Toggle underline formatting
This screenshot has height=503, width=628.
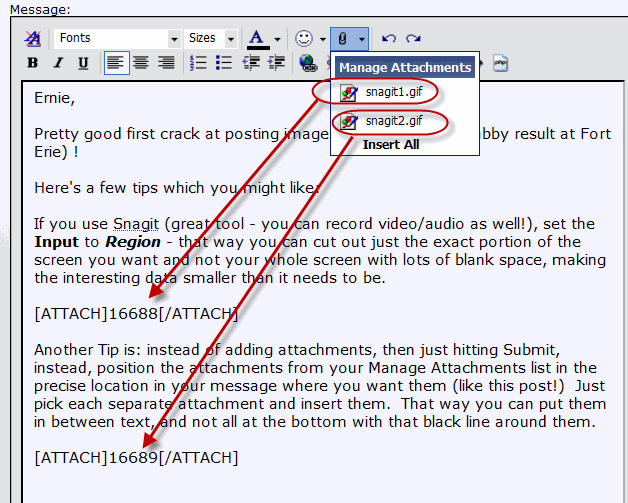83,63
